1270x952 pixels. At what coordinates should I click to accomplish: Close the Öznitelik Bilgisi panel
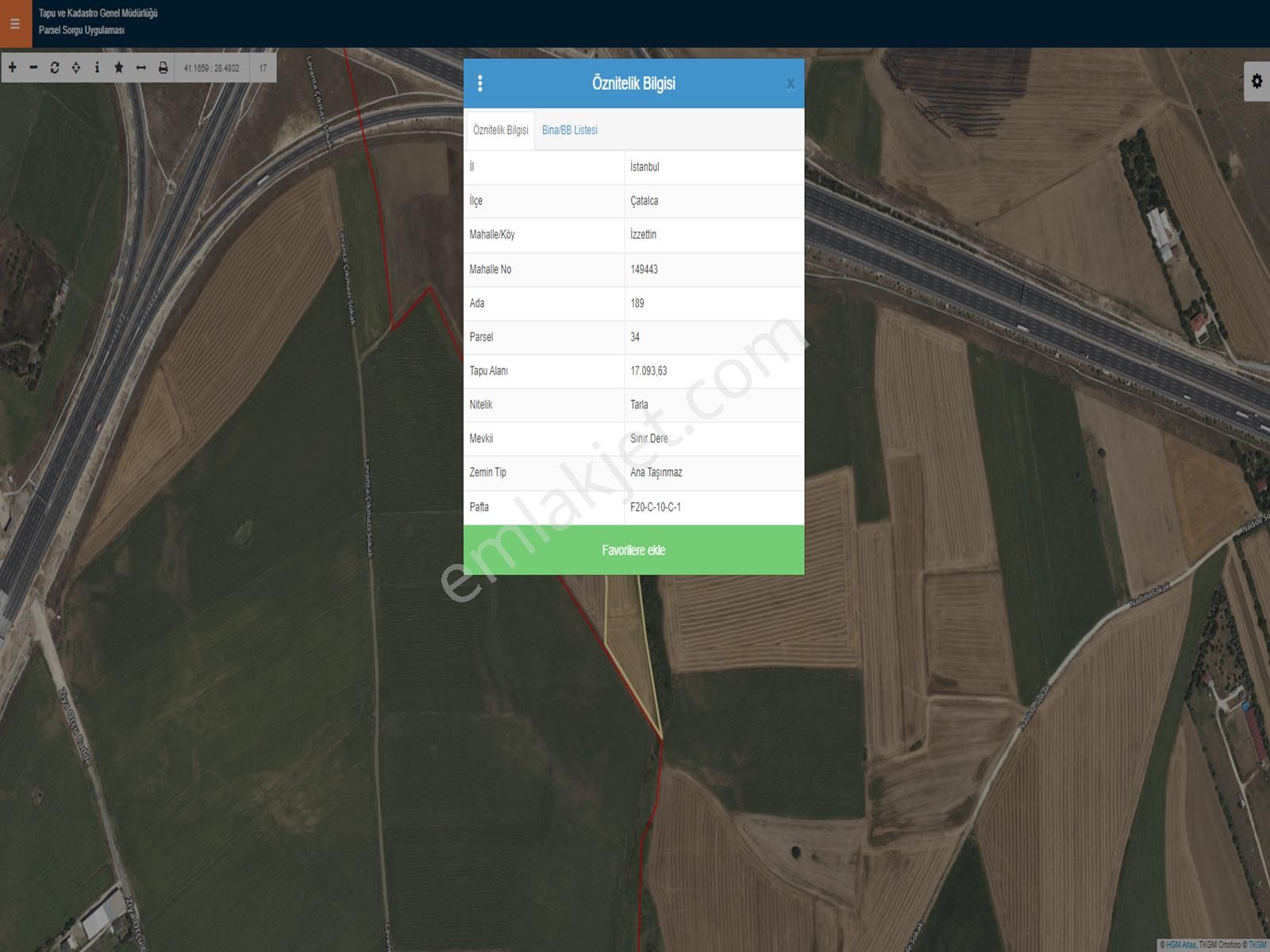[x=791, y=84]
